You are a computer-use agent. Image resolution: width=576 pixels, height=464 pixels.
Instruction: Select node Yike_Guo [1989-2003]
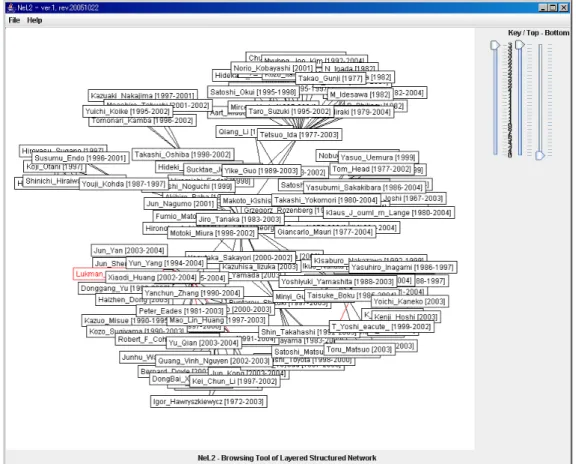pos(261,170)
